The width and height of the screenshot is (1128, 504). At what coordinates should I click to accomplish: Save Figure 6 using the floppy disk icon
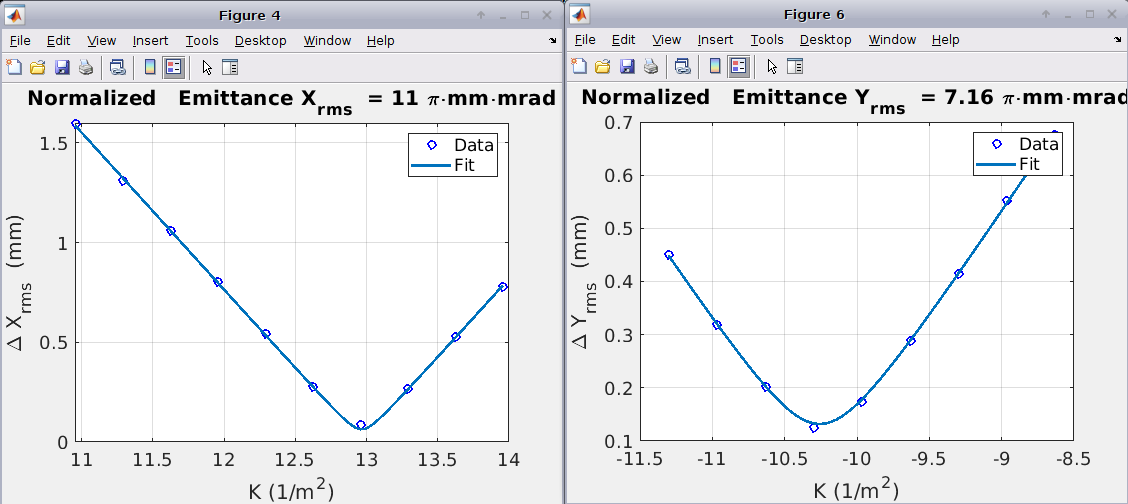[627, 67]
